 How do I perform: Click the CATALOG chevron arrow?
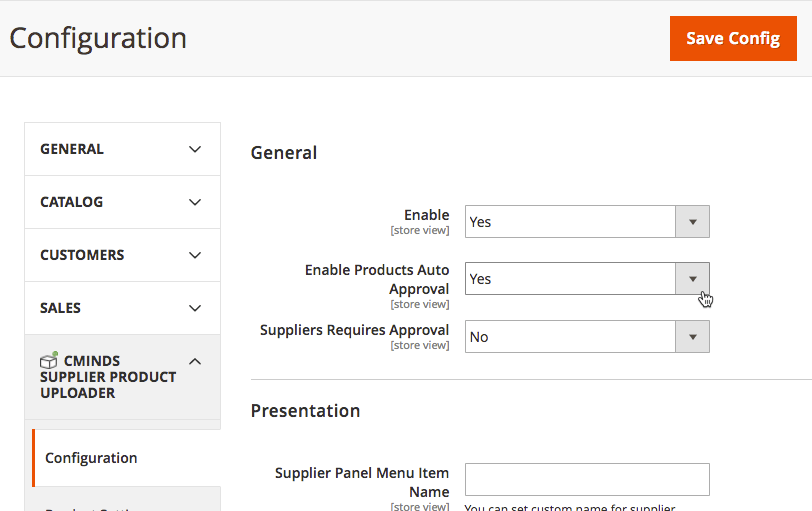[x=195, y=202]
